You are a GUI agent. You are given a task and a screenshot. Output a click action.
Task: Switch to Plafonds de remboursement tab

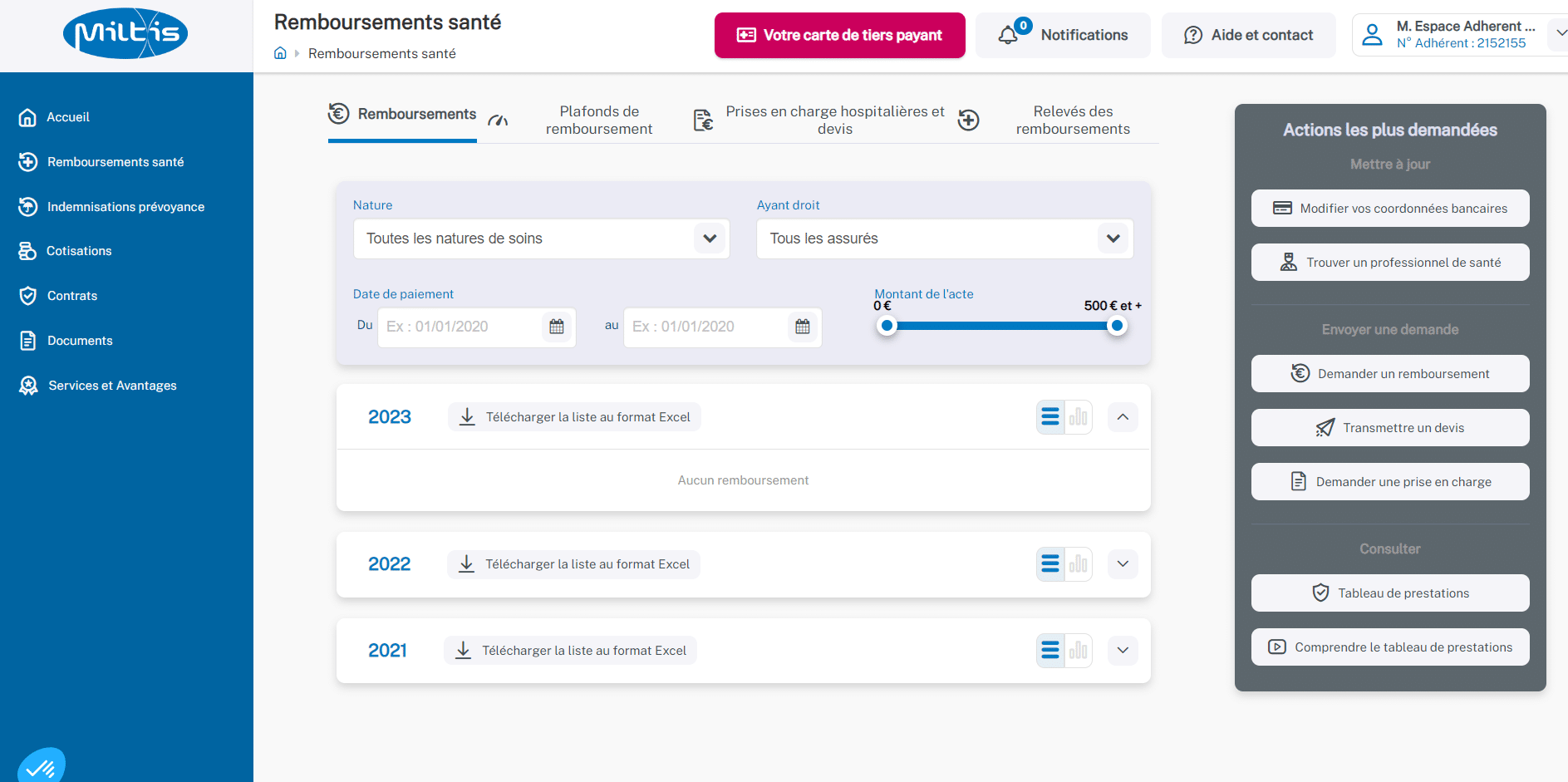(x=598, y=120)
